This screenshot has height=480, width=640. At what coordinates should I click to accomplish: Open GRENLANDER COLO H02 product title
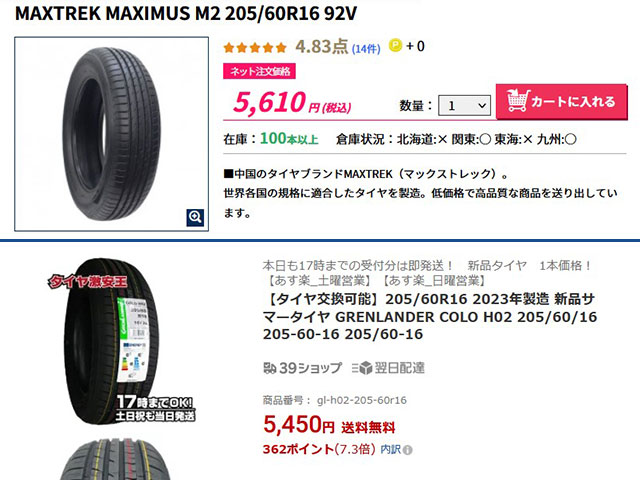tap(429, 317)
